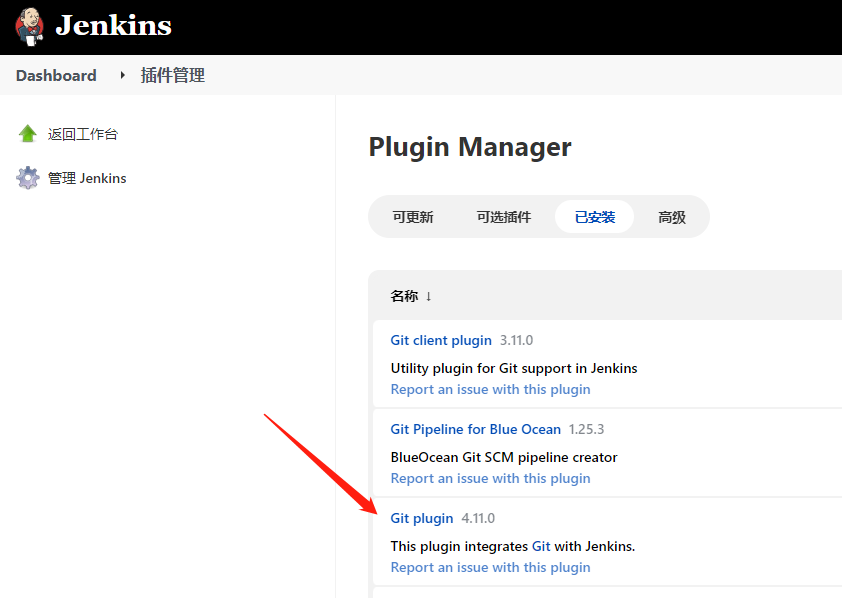Follow the Git link in plugin description
Viewport: 842px width, 598px height.
pyautogui.click(x=541, y=546)
